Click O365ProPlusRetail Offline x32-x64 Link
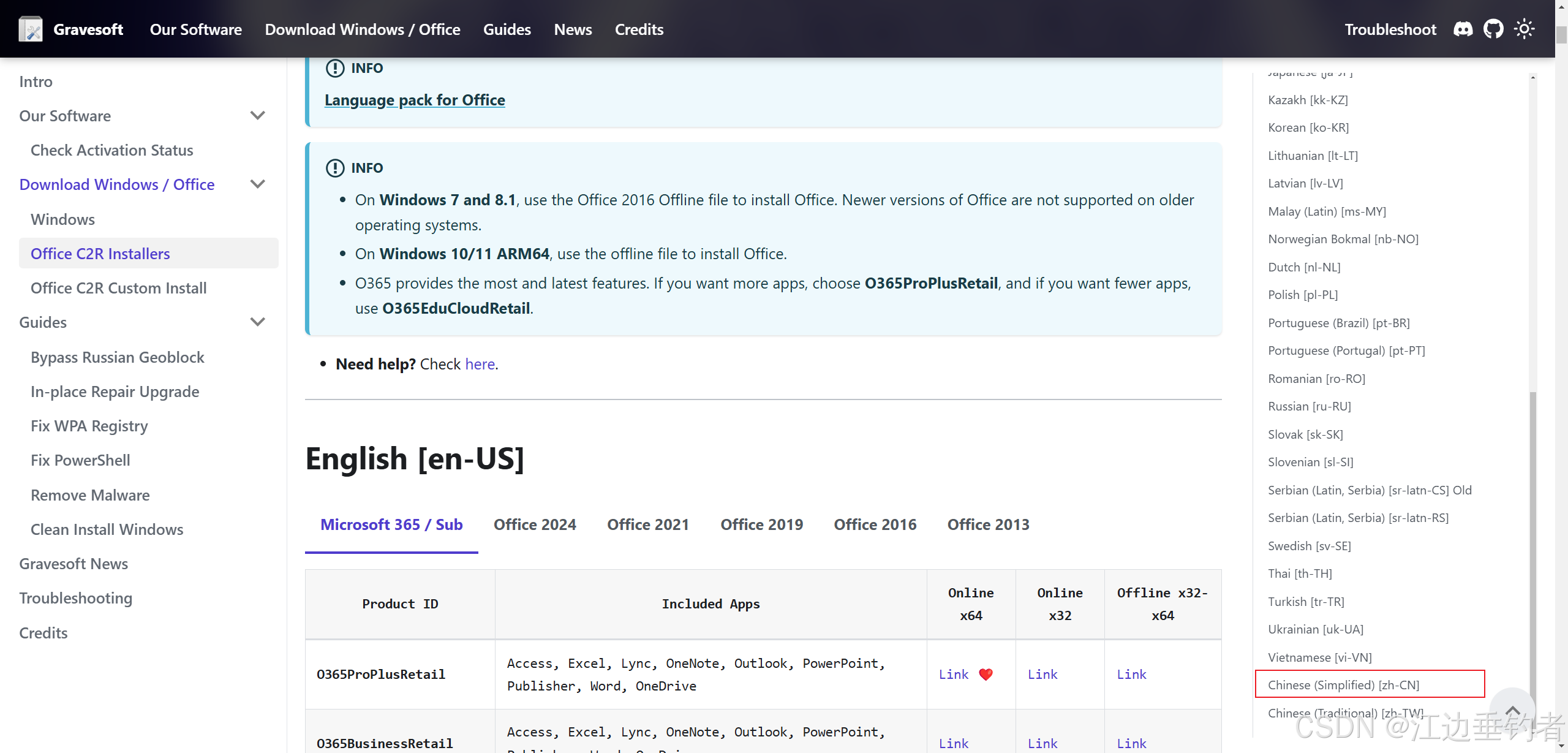The width and height of the screenshot is (1568, 753). pyautogui.click(x=1131, y=674)
